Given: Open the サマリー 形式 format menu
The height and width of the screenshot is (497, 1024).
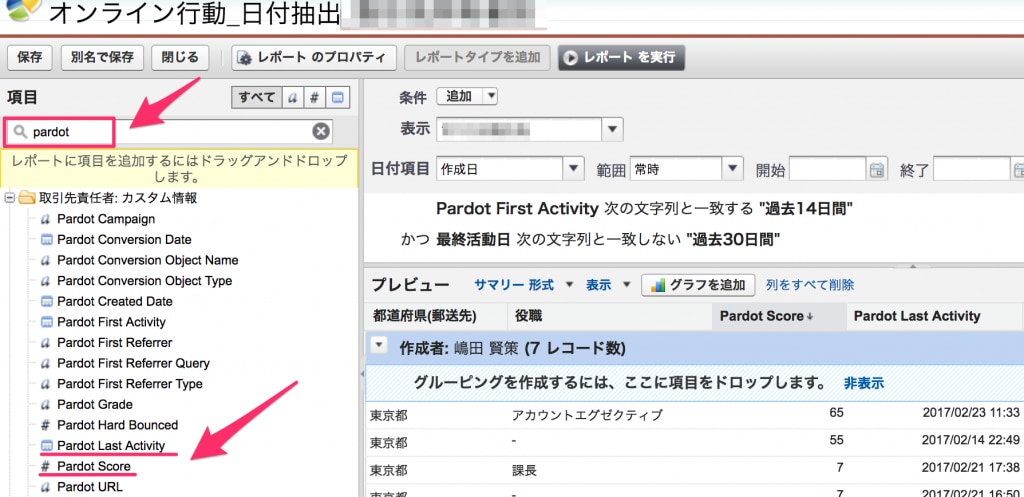Looking at the screenshot, I should 523,285.
